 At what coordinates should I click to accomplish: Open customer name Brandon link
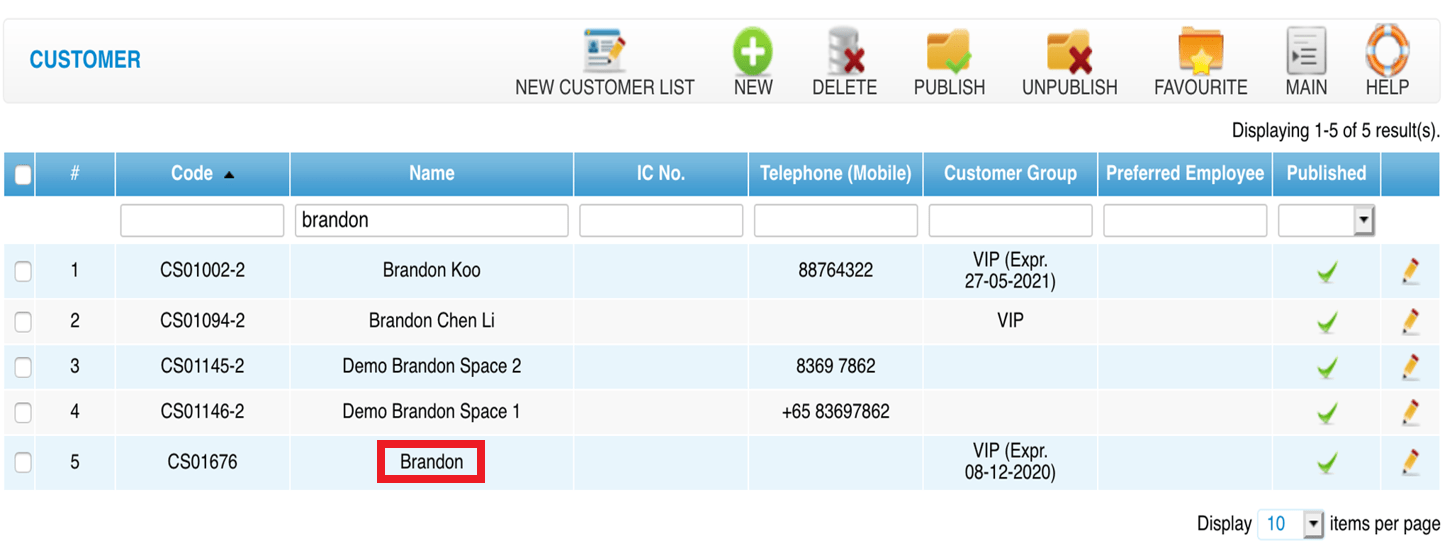431,462
